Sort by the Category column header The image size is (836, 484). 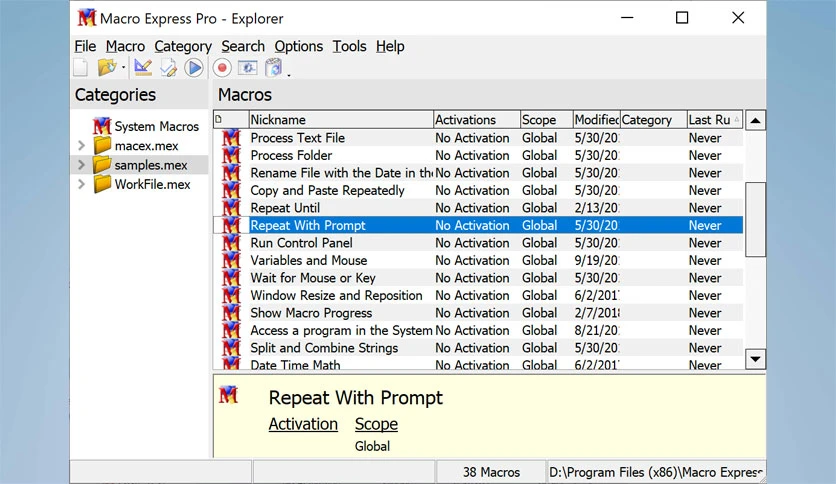(653, 119)
